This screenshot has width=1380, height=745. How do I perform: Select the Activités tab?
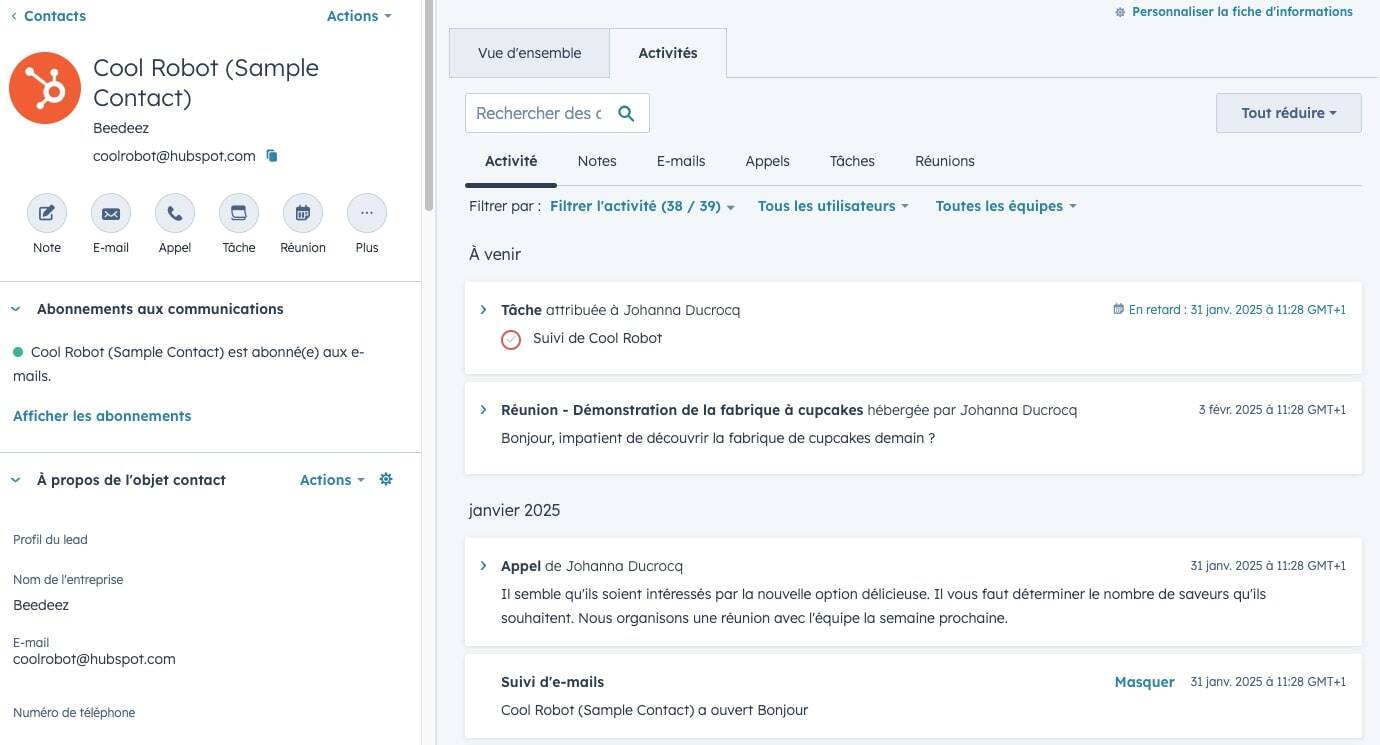click(668, 53)
